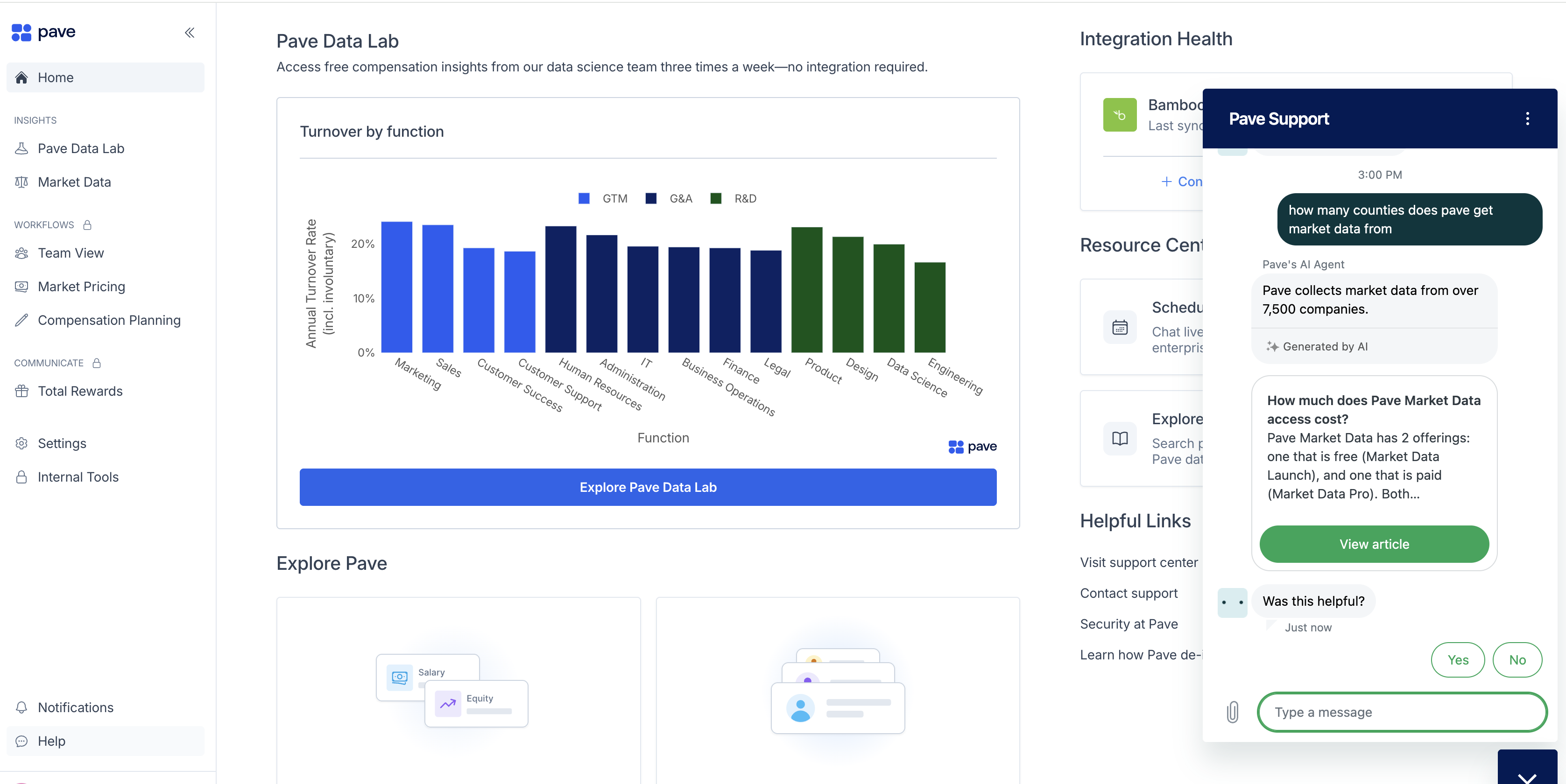The width and height of the screenshot is (1566, 784).
Task: Click the Generated by AI sparkle icon
Action: pos(1272,346)
